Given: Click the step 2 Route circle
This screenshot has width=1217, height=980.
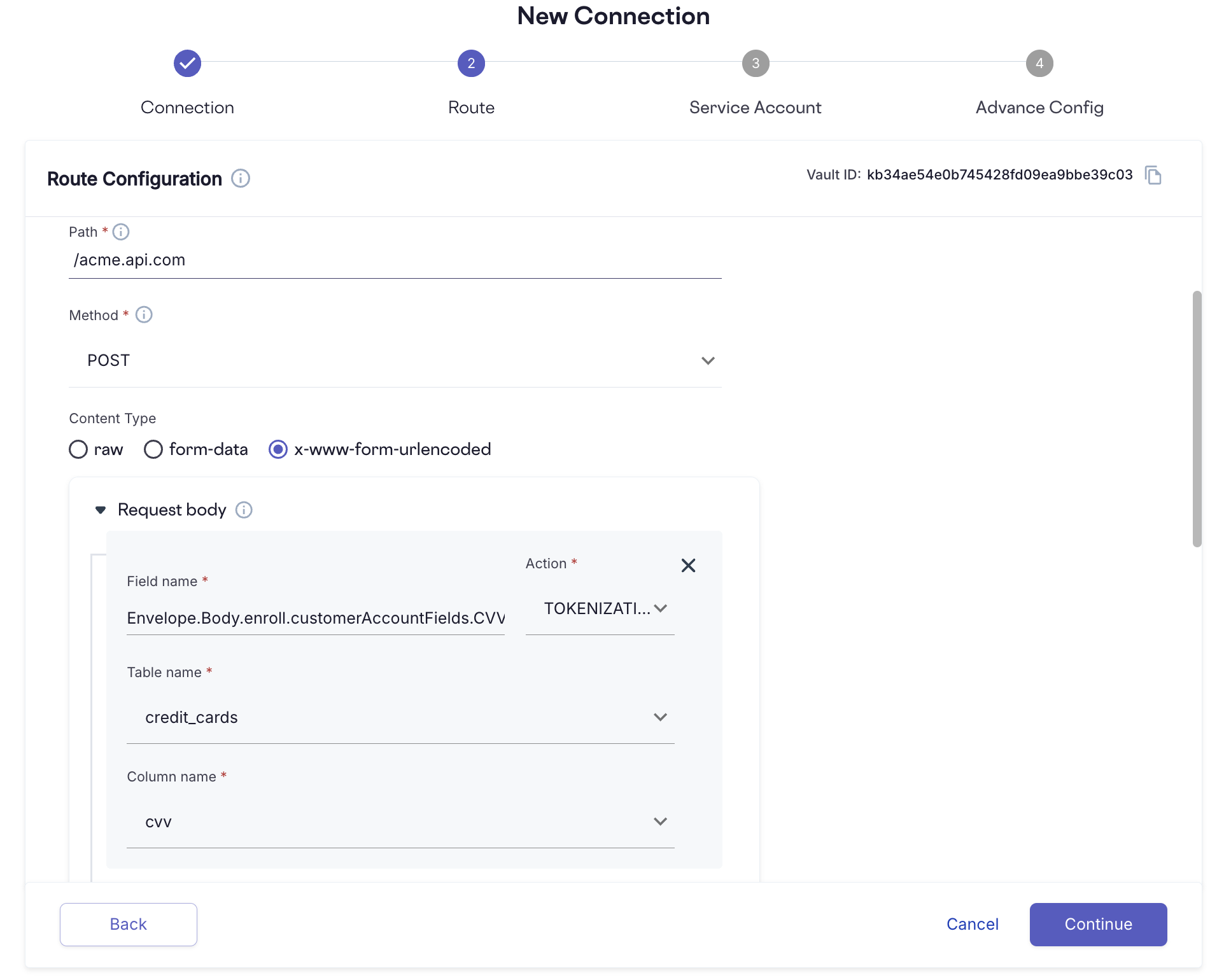Looking at the screenshot, I should pos(471,63).
